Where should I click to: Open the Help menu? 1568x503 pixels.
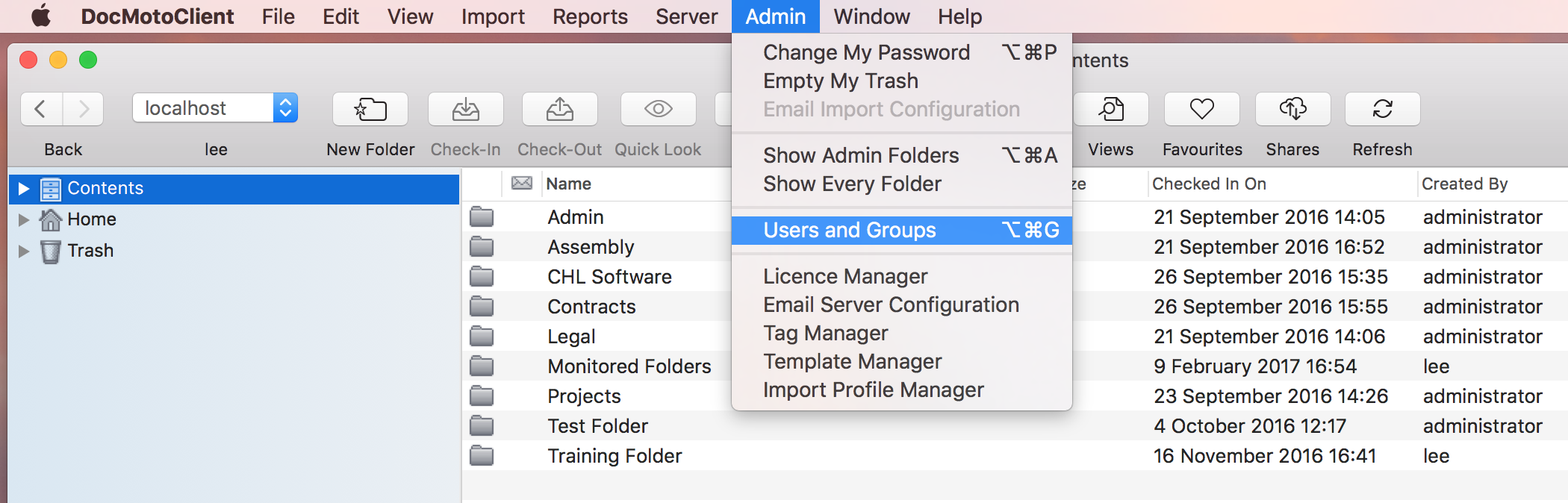tap(960, 16)
